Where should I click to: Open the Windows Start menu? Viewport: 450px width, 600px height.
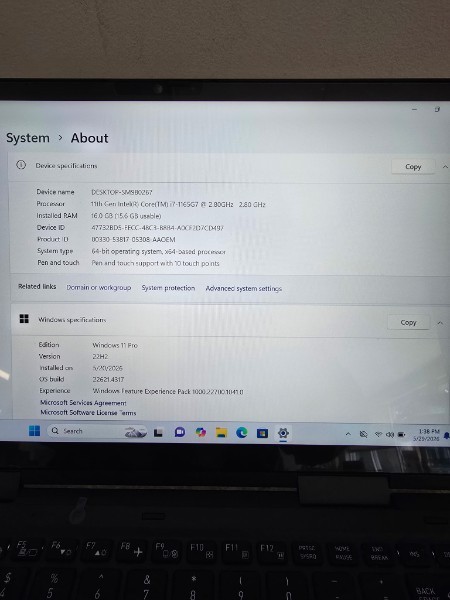[x=34, y=431]
